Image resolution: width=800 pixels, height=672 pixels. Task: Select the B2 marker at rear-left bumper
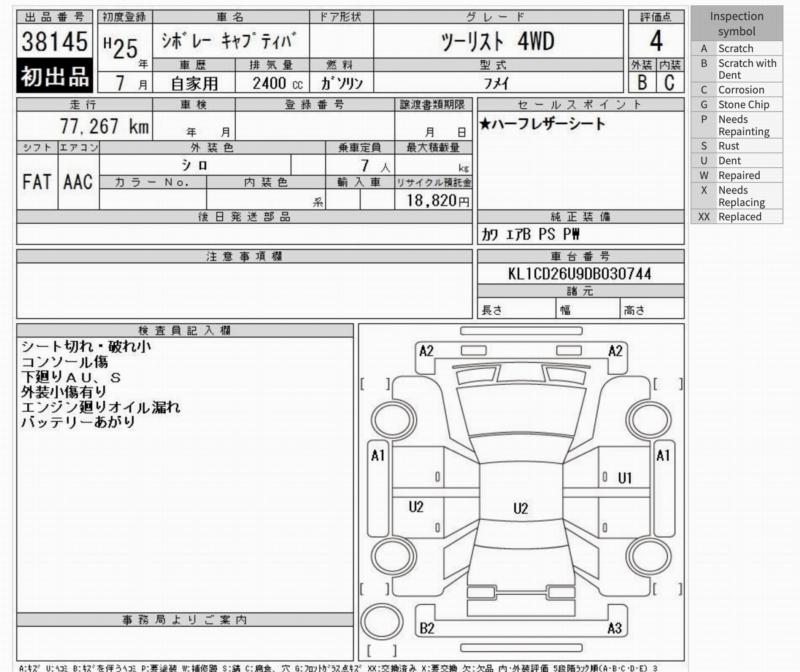pos(427,627)
